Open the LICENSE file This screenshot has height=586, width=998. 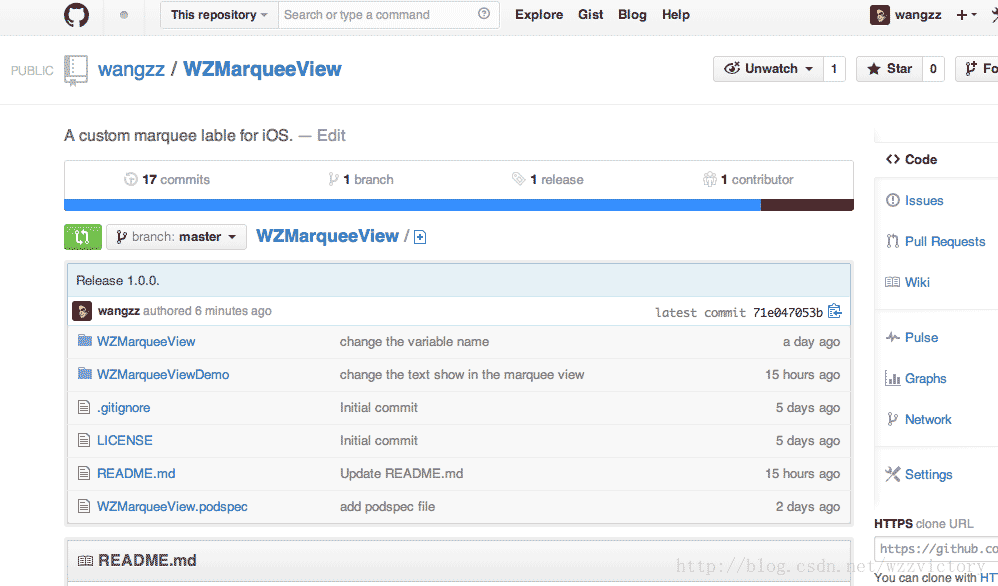click(x=125, y=440)
